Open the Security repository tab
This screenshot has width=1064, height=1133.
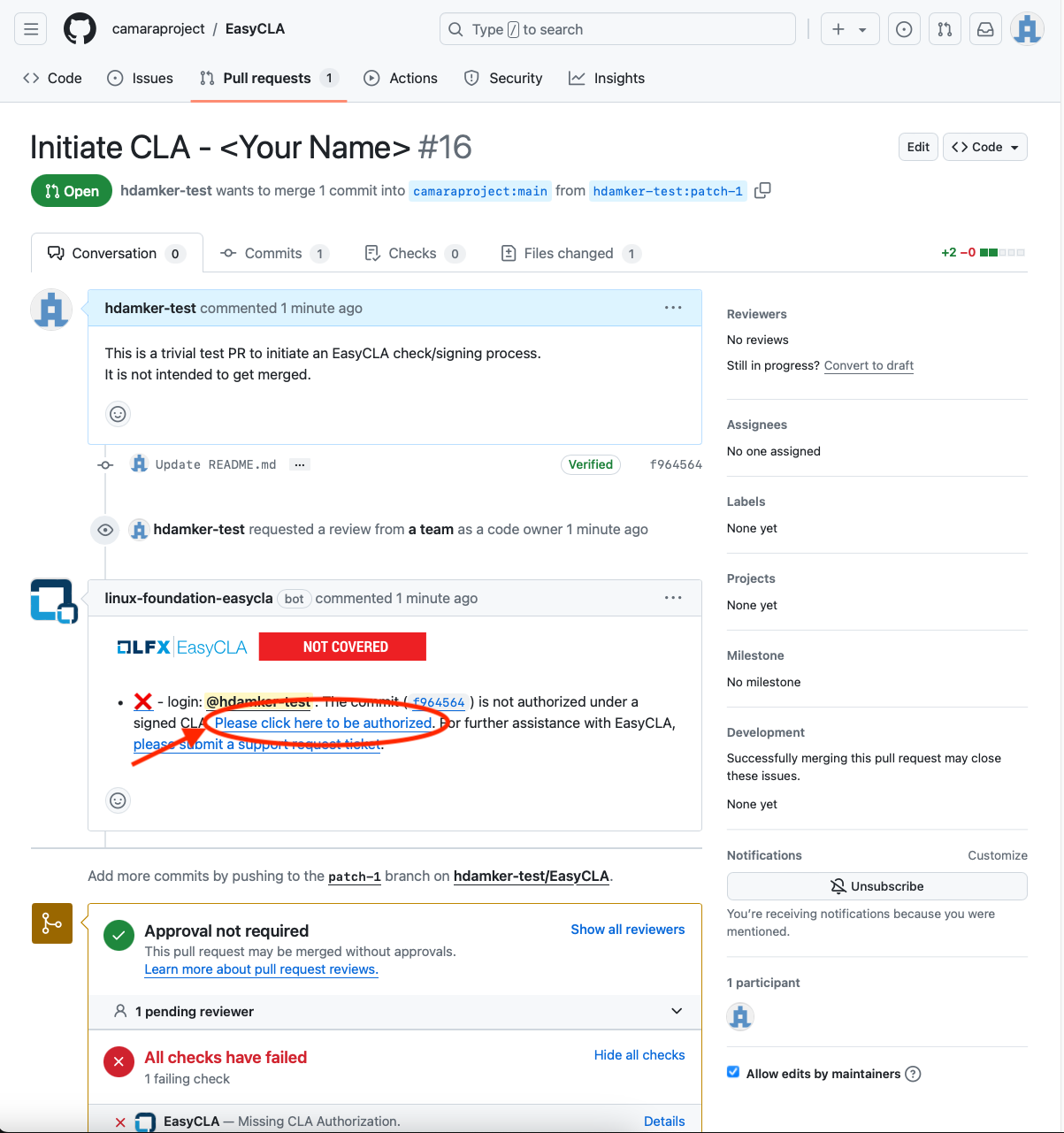[x=503, y=78]
